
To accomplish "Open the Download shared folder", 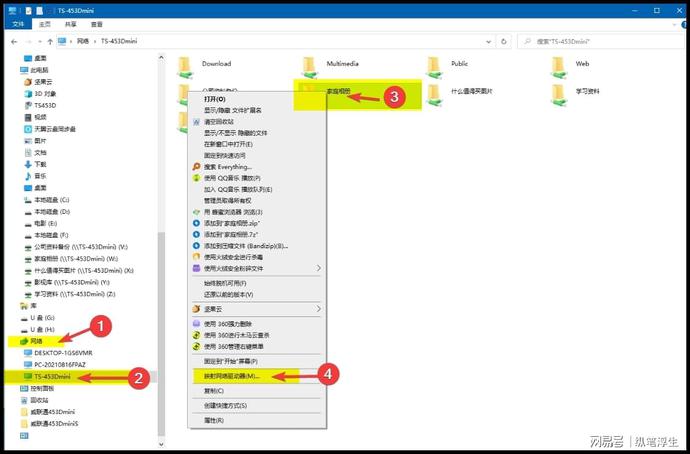I will (x=205, y=66).
